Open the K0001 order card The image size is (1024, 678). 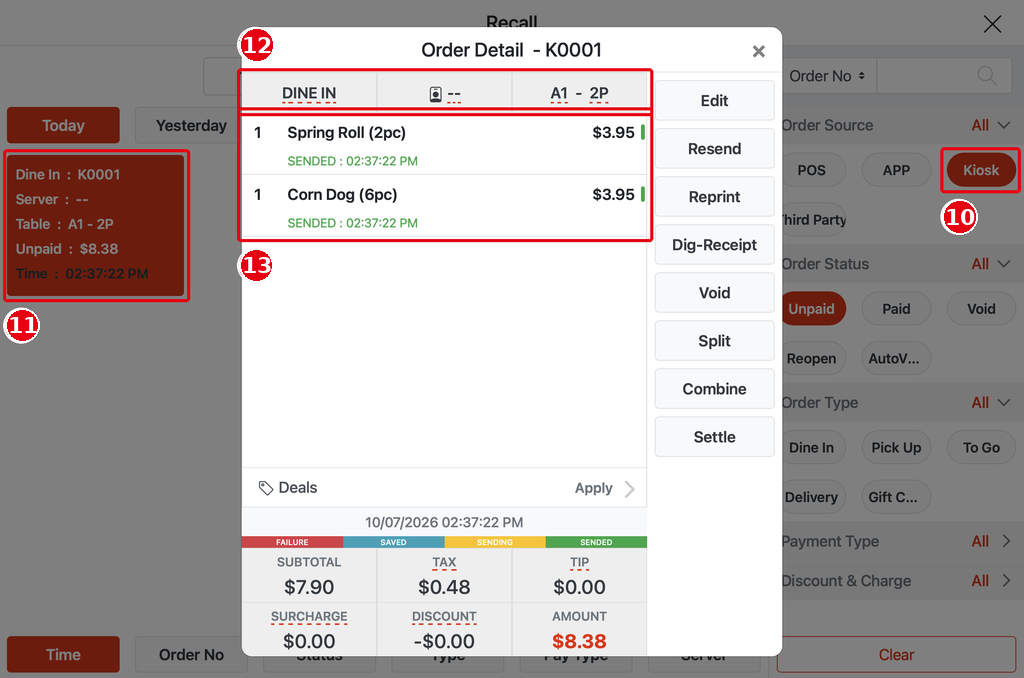click(x=96, y=225)
